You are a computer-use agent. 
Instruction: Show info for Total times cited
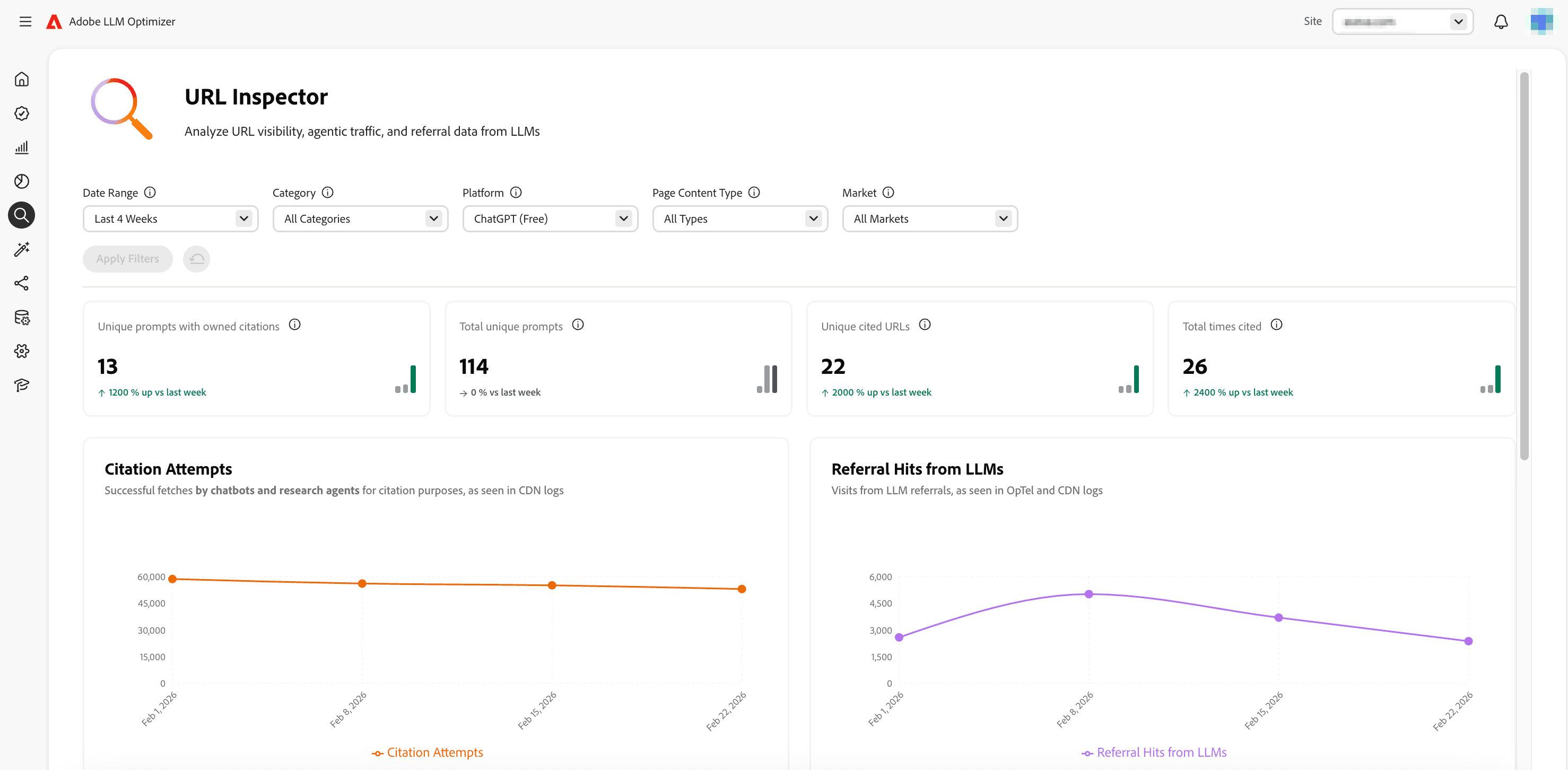[1276, 325]
